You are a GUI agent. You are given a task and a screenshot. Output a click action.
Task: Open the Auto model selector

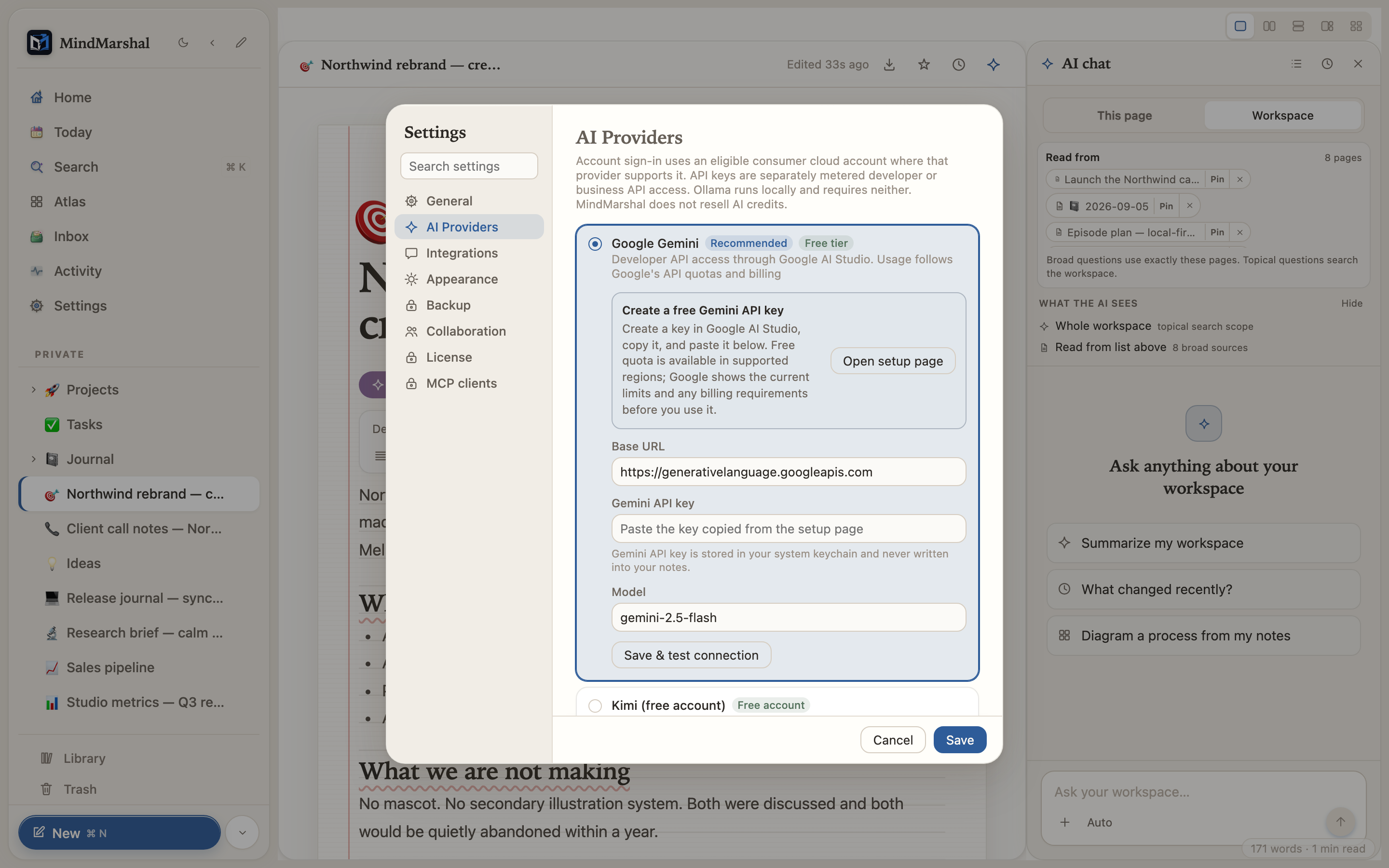(1099, 822)
